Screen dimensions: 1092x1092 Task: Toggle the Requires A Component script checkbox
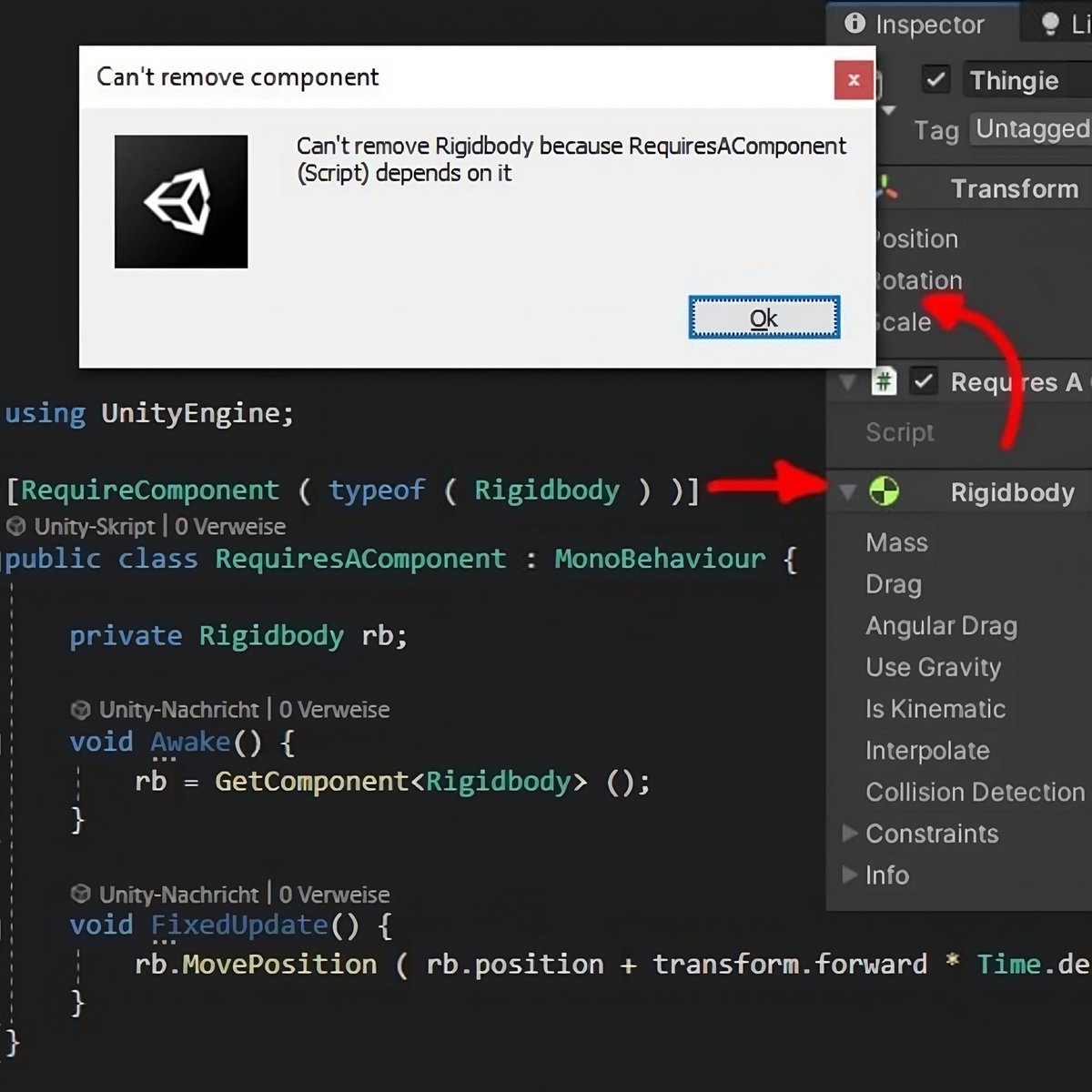(x=924, y=381)
